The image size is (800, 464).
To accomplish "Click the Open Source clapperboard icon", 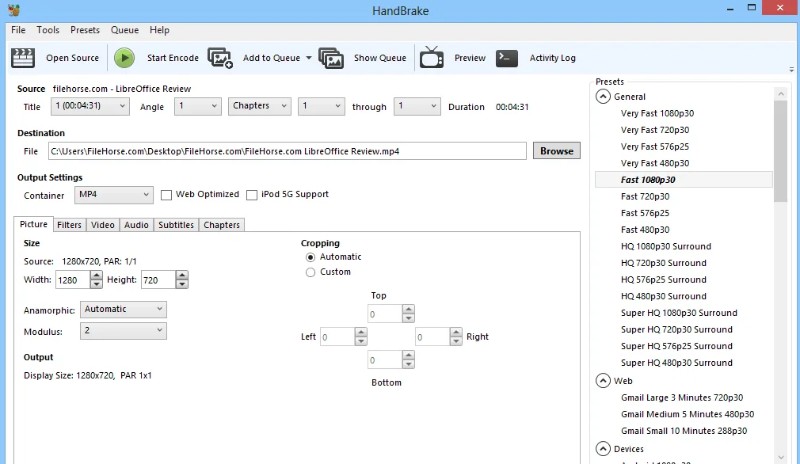I will coord(22,58).
